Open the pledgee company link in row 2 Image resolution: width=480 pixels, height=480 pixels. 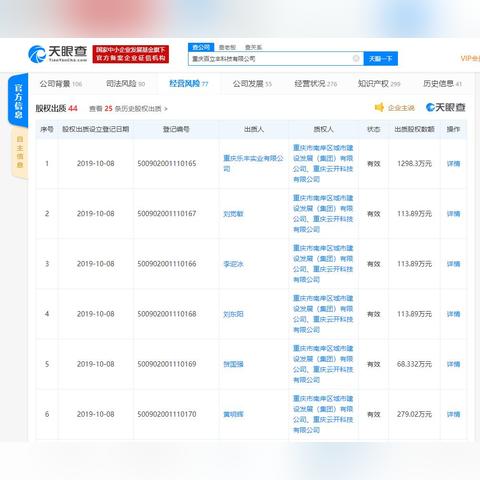[323, 214]
